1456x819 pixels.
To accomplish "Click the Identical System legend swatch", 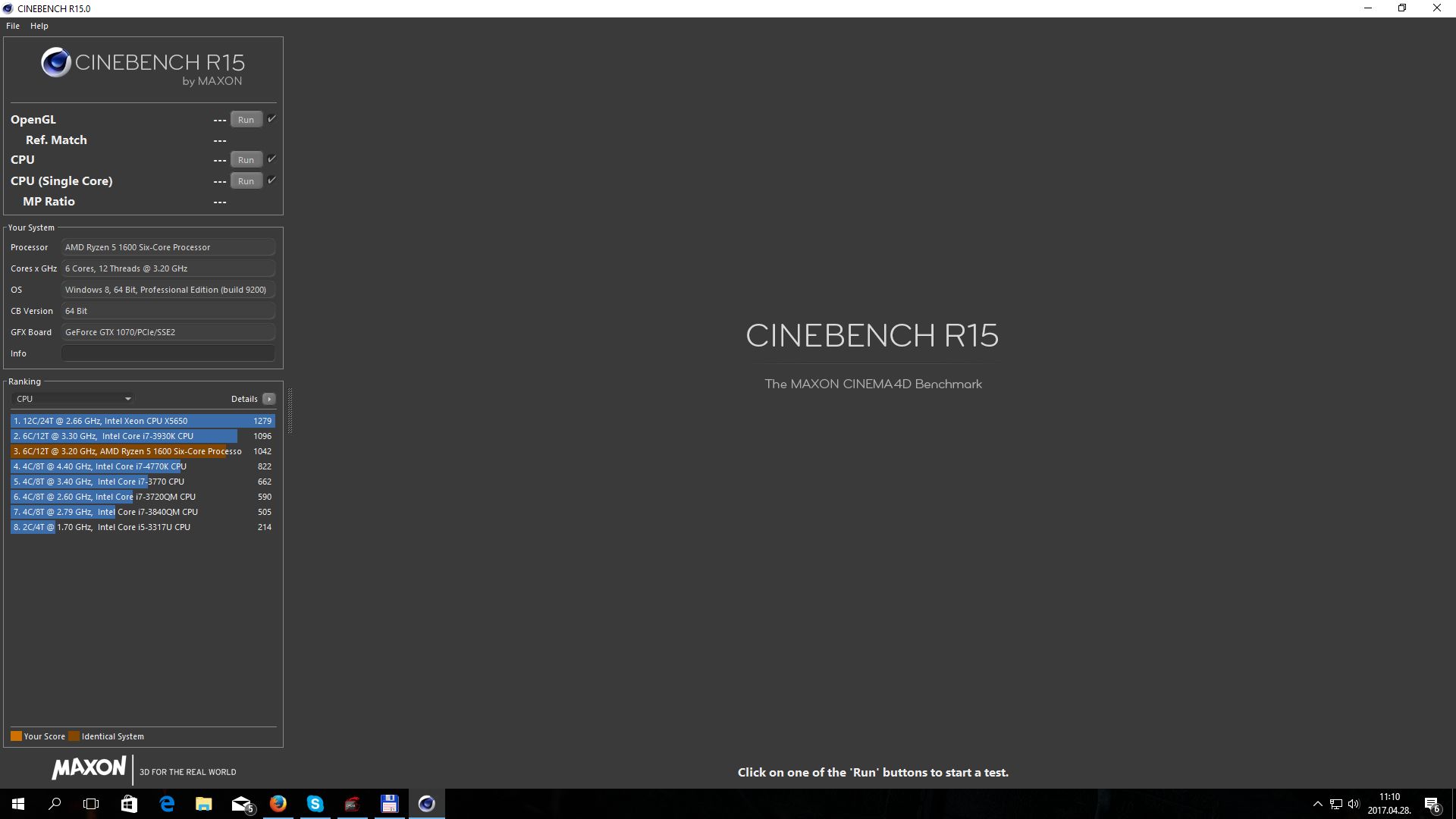I will [x=74, y=736].
